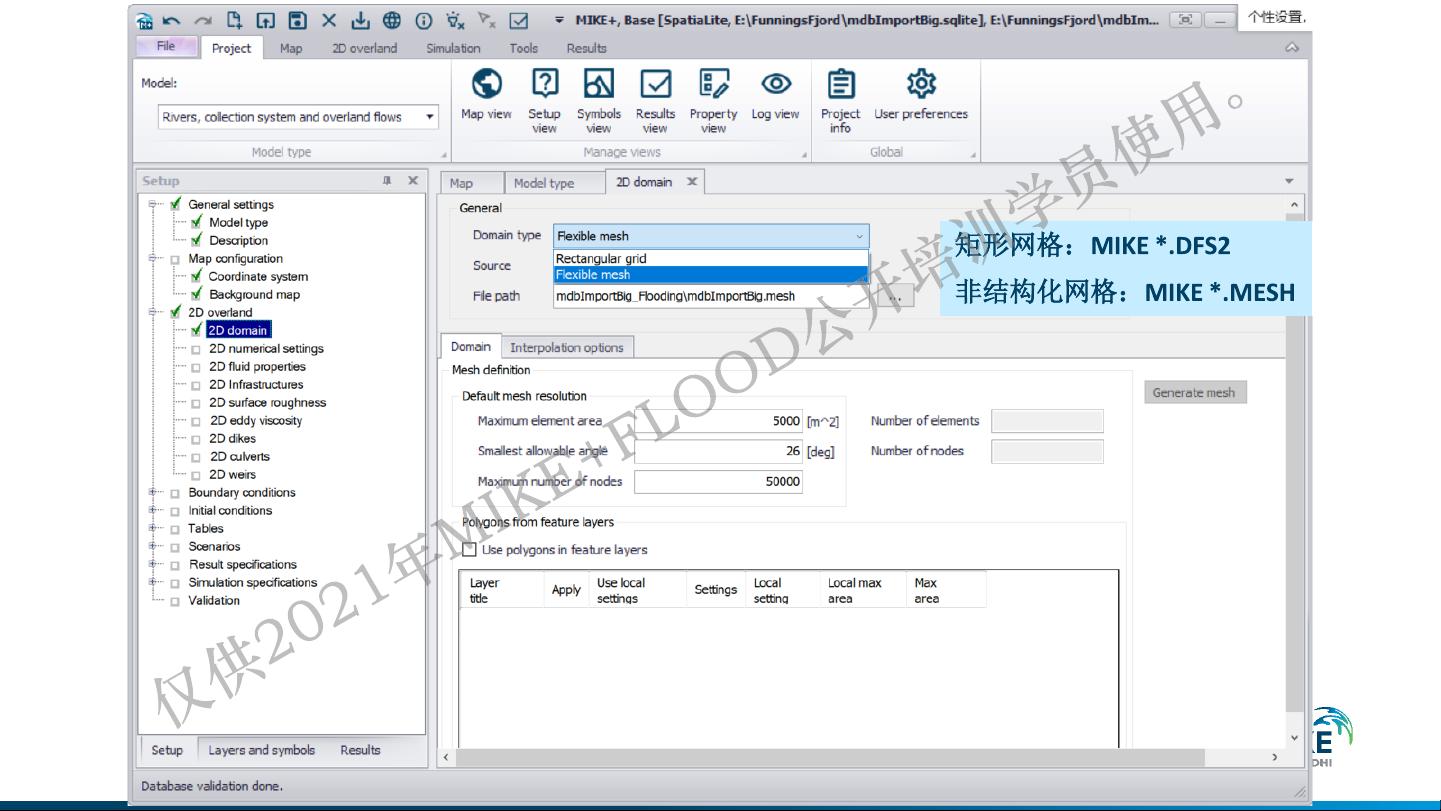Open the File menu
This screenshot has height=811, width=1441.
click(166, 47)
